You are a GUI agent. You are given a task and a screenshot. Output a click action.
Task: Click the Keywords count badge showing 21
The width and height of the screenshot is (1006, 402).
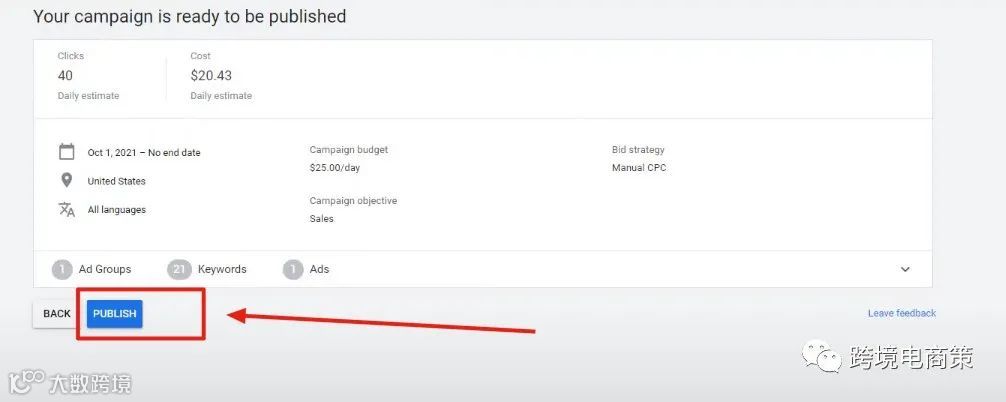click(180, 269)
